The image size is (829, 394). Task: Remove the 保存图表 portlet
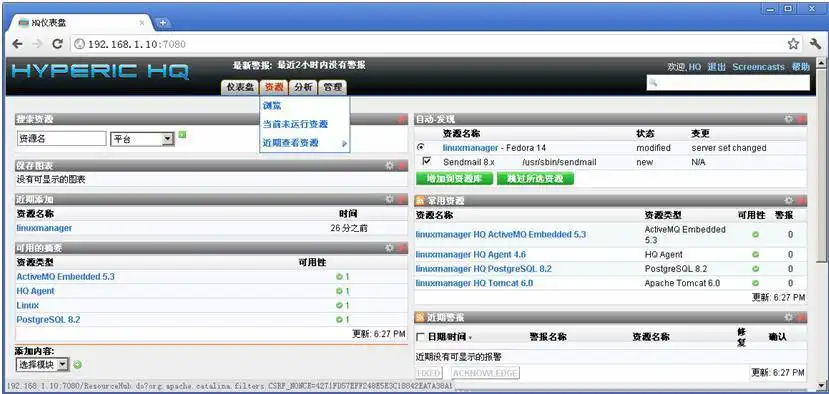pos(403,166)
